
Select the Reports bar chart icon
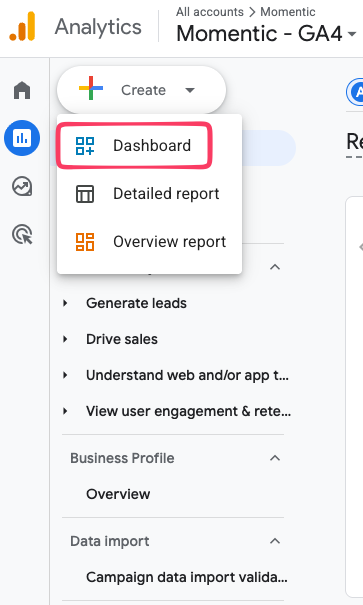click(22, 138)
